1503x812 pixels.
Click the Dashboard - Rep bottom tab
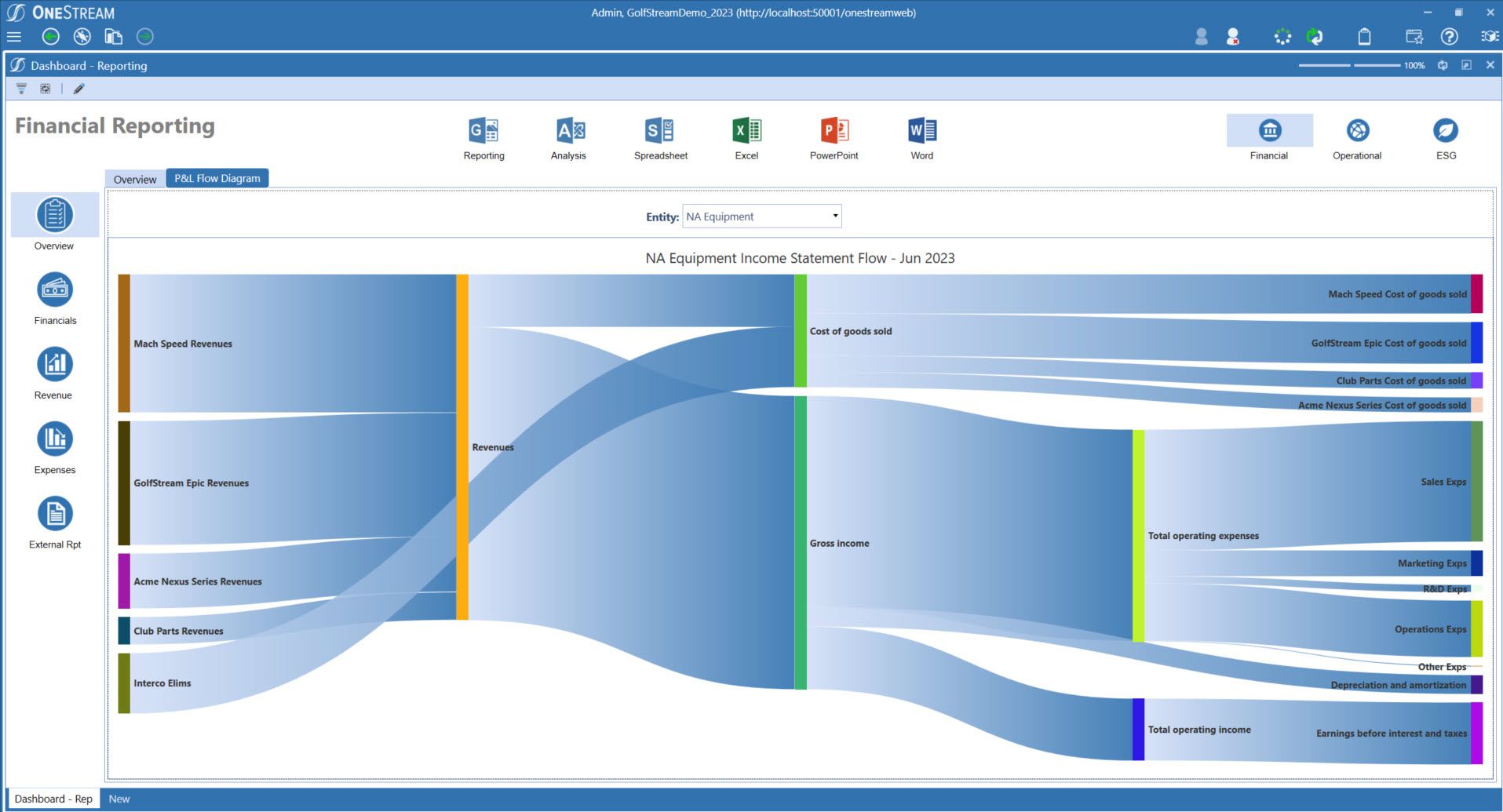(x=53, y=799)
